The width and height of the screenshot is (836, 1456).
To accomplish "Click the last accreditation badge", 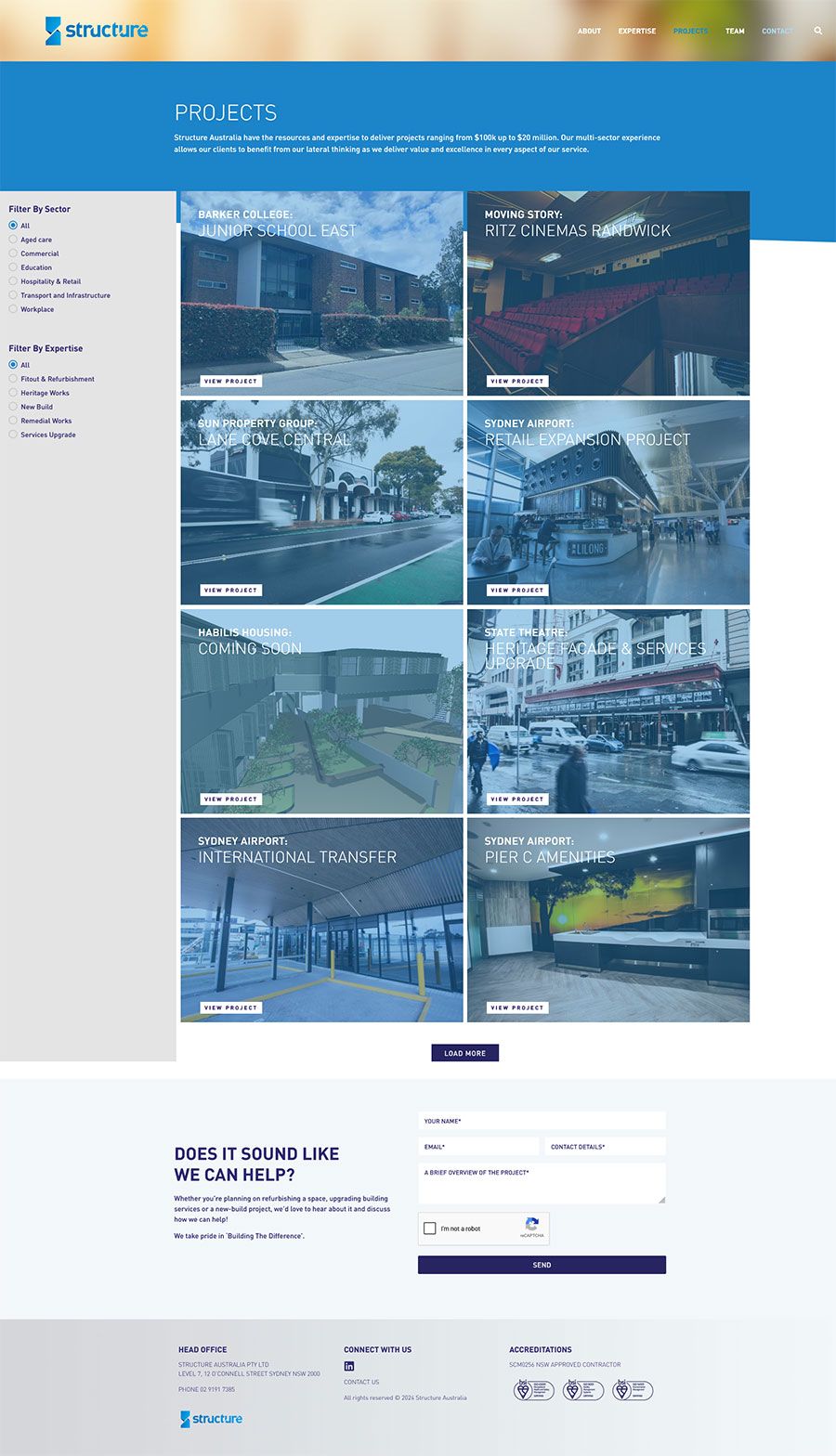I will [x=633, y=1390].
